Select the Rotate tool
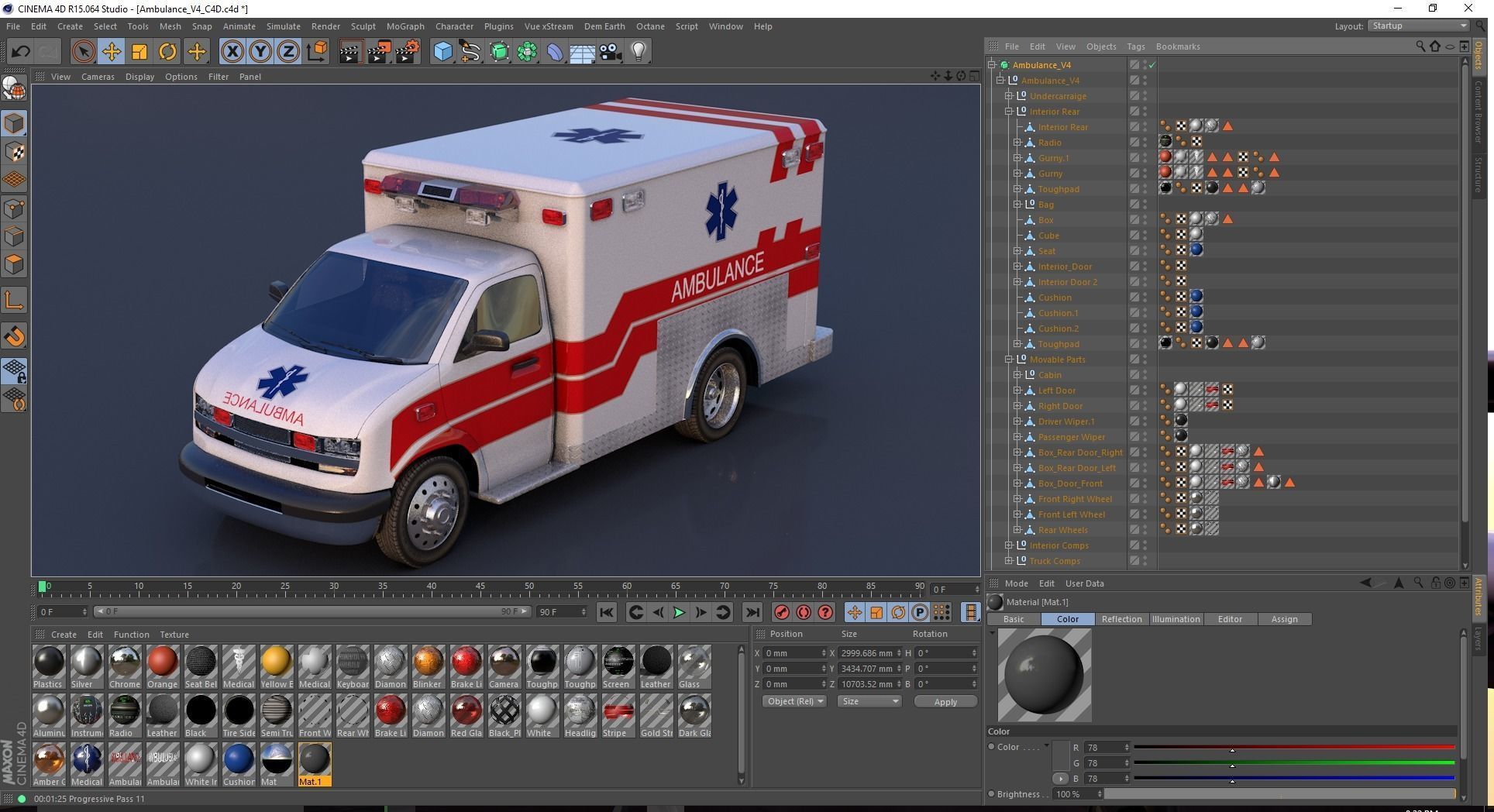This screenshot has height=812, width=1494. click(x=167, y=52)
